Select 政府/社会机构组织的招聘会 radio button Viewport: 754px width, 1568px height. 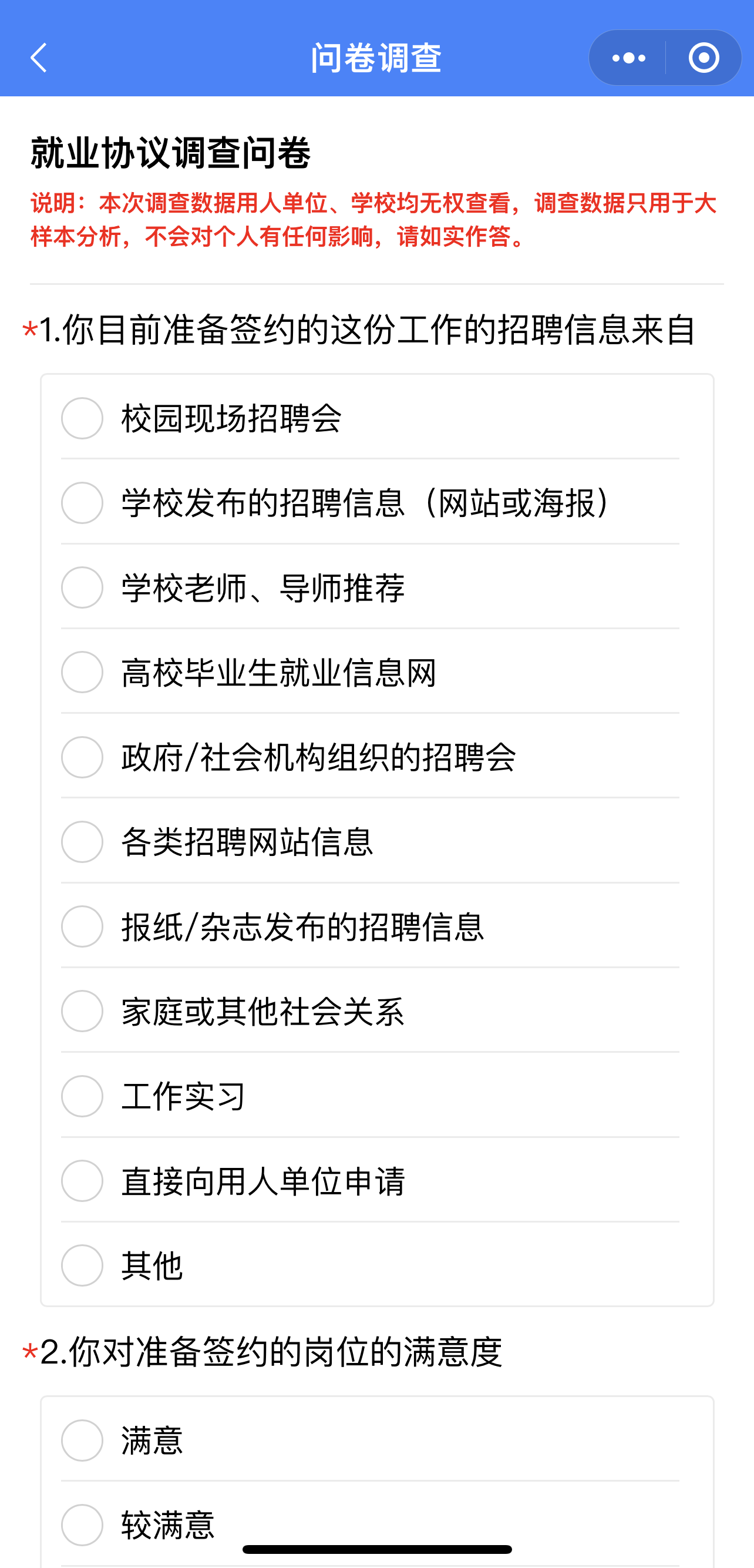(x=82, y=757)
